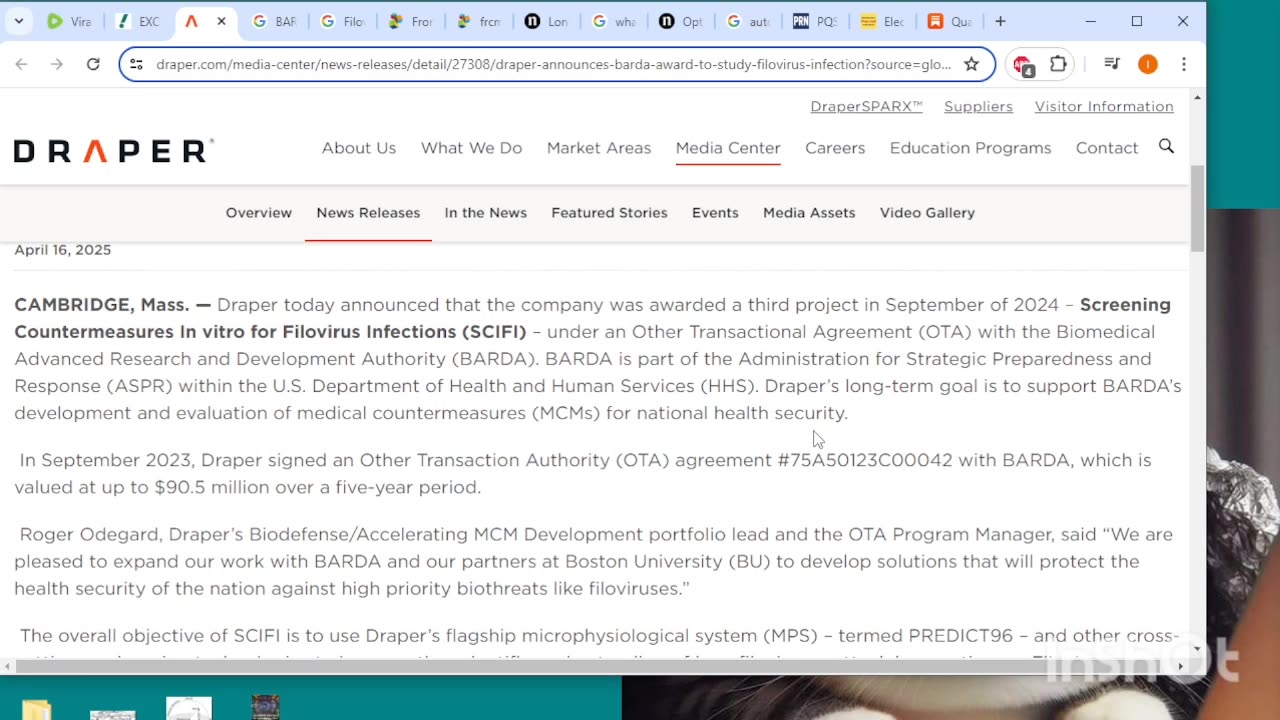Switch to the PRN 'PQS' tab
This screenshot has height=720, width=1280.
pyautogui.click(x=816, y=21)
